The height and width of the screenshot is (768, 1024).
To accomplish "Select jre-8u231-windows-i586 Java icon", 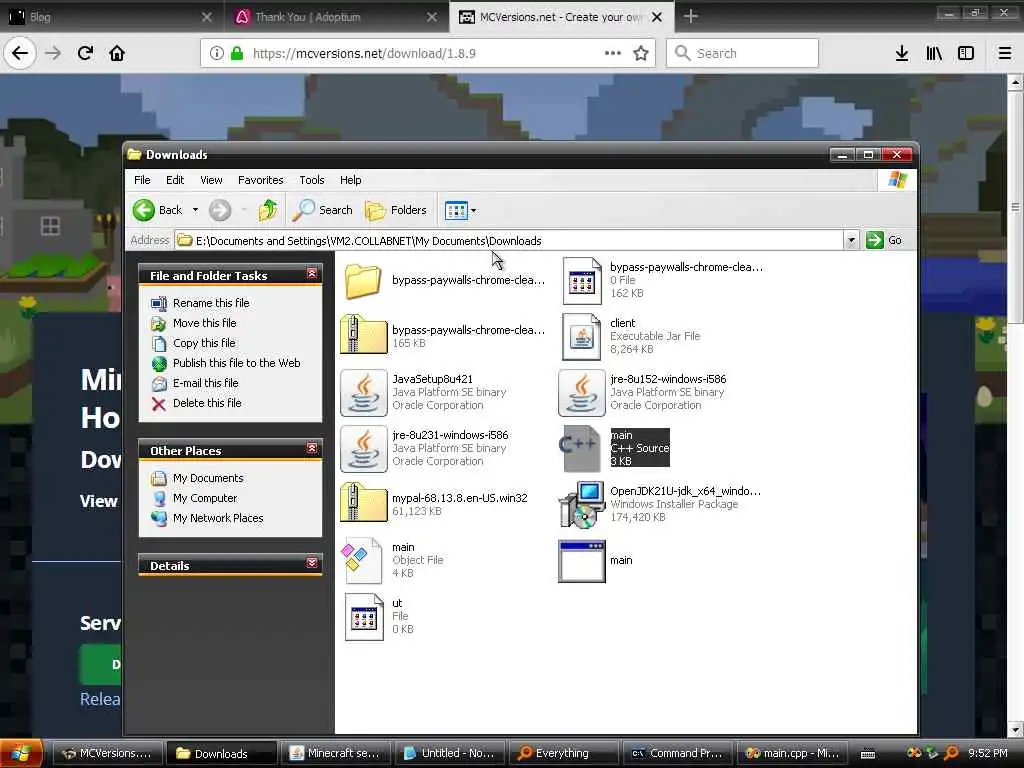I will (x=364, y=449).
